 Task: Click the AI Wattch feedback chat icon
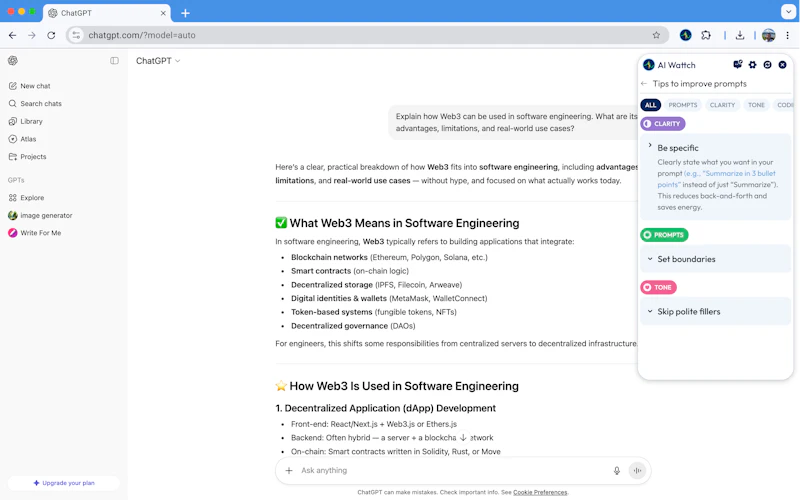pyautogui.click(x=737, y=64)
